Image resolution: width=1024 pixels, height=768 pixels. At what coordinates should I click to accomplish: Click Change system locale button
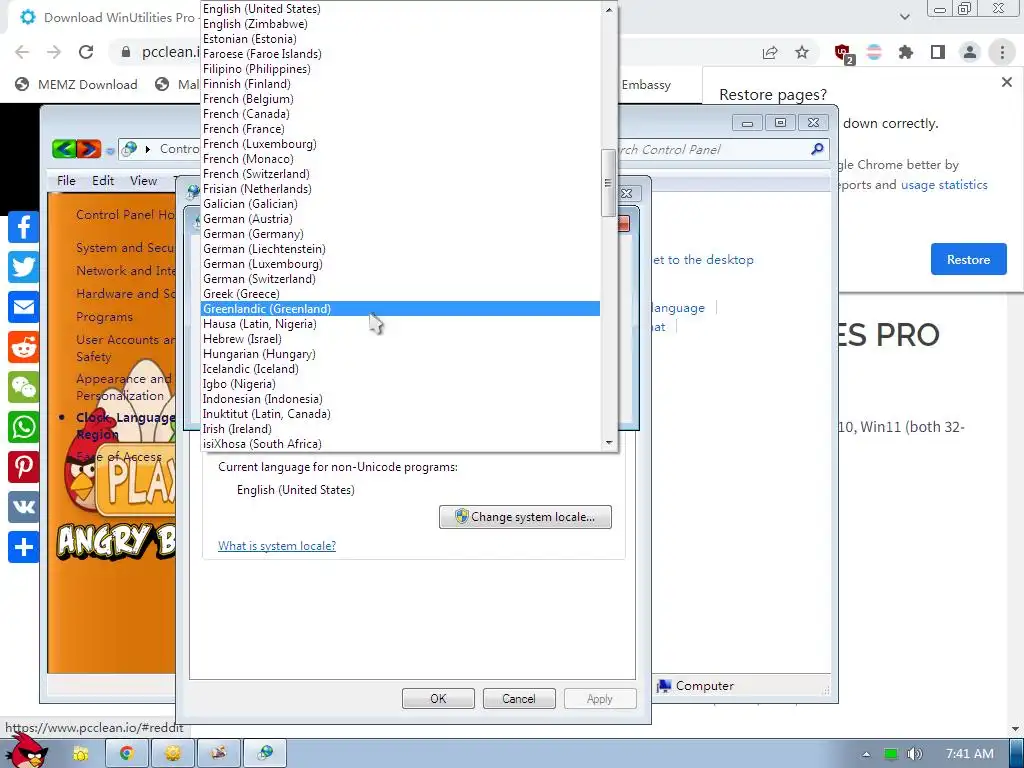click(525, 517)
